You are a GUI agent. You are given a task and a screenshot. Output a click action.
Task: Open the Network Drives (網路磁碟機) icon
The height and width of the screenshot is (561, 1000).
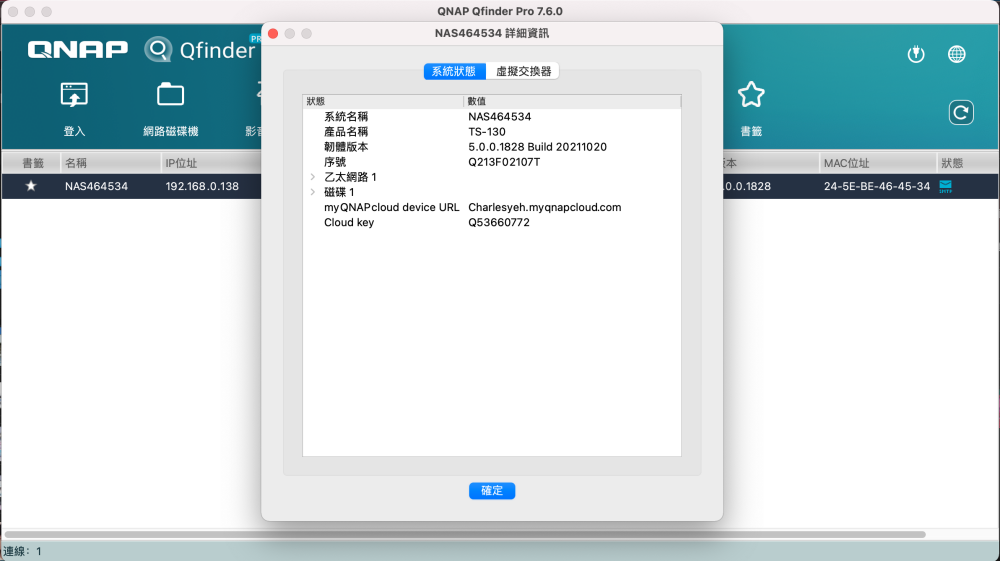(170, 95)
